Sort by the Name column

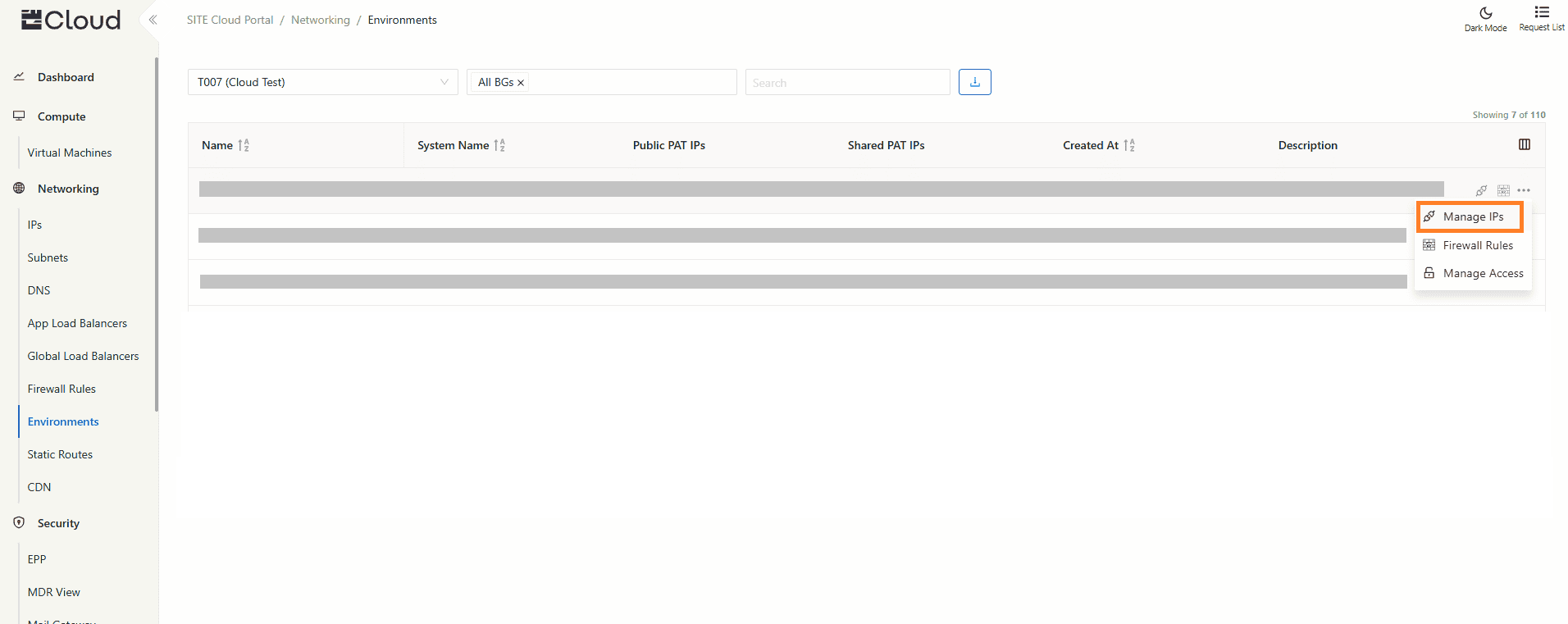point(244,145)
